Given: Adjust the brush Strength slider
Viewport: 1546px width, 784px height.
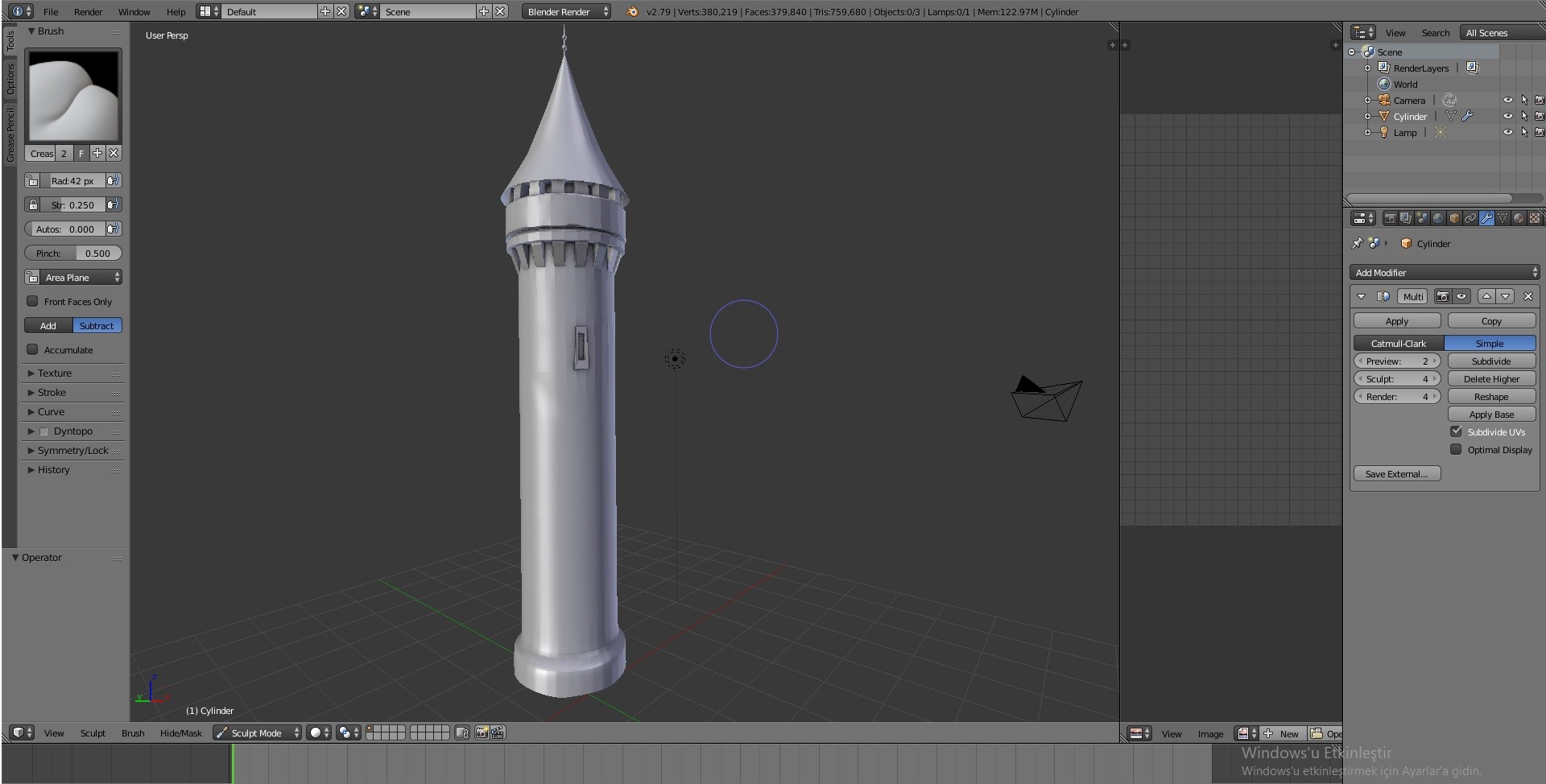Looking at the screenshot, I should click(x=73, y=204).
